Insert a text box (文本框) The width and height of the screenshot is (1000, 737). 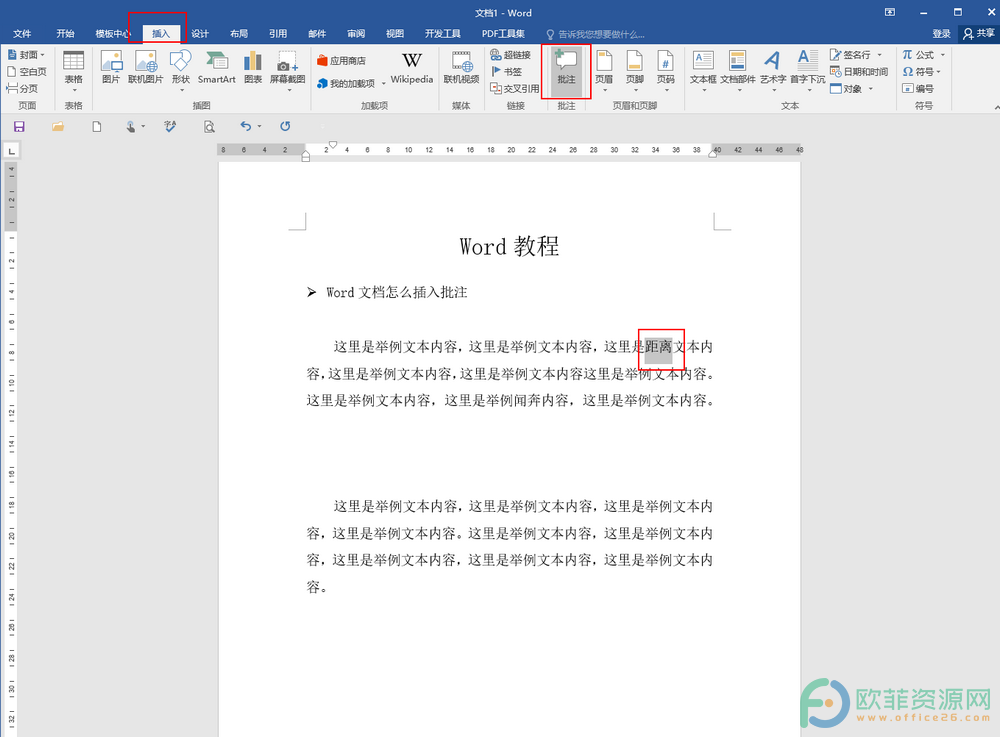pos(703,69)
